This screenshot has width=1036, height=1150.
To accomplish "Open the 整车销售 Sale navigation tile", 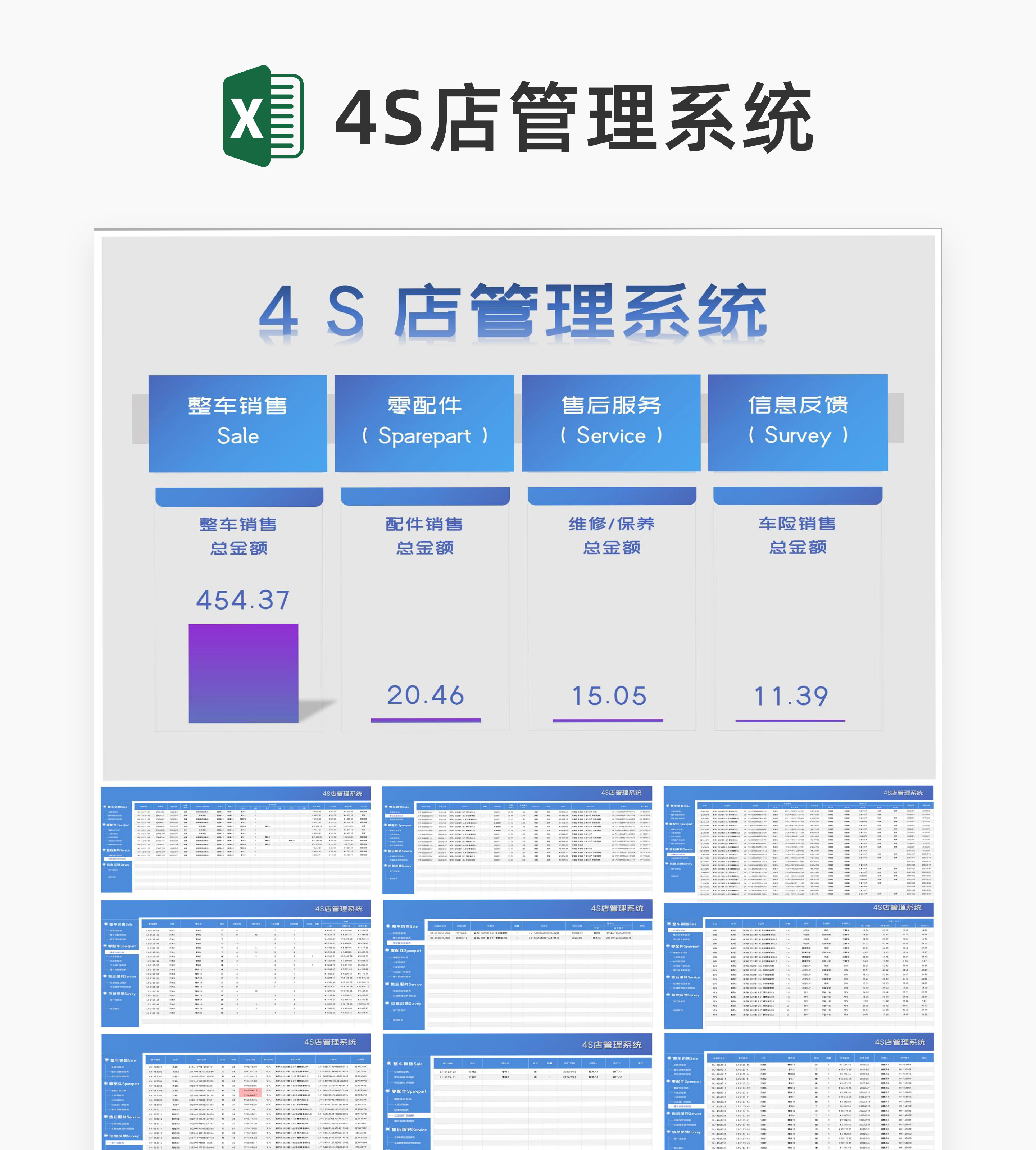I will pyautogui.click(x=237, y=423).
